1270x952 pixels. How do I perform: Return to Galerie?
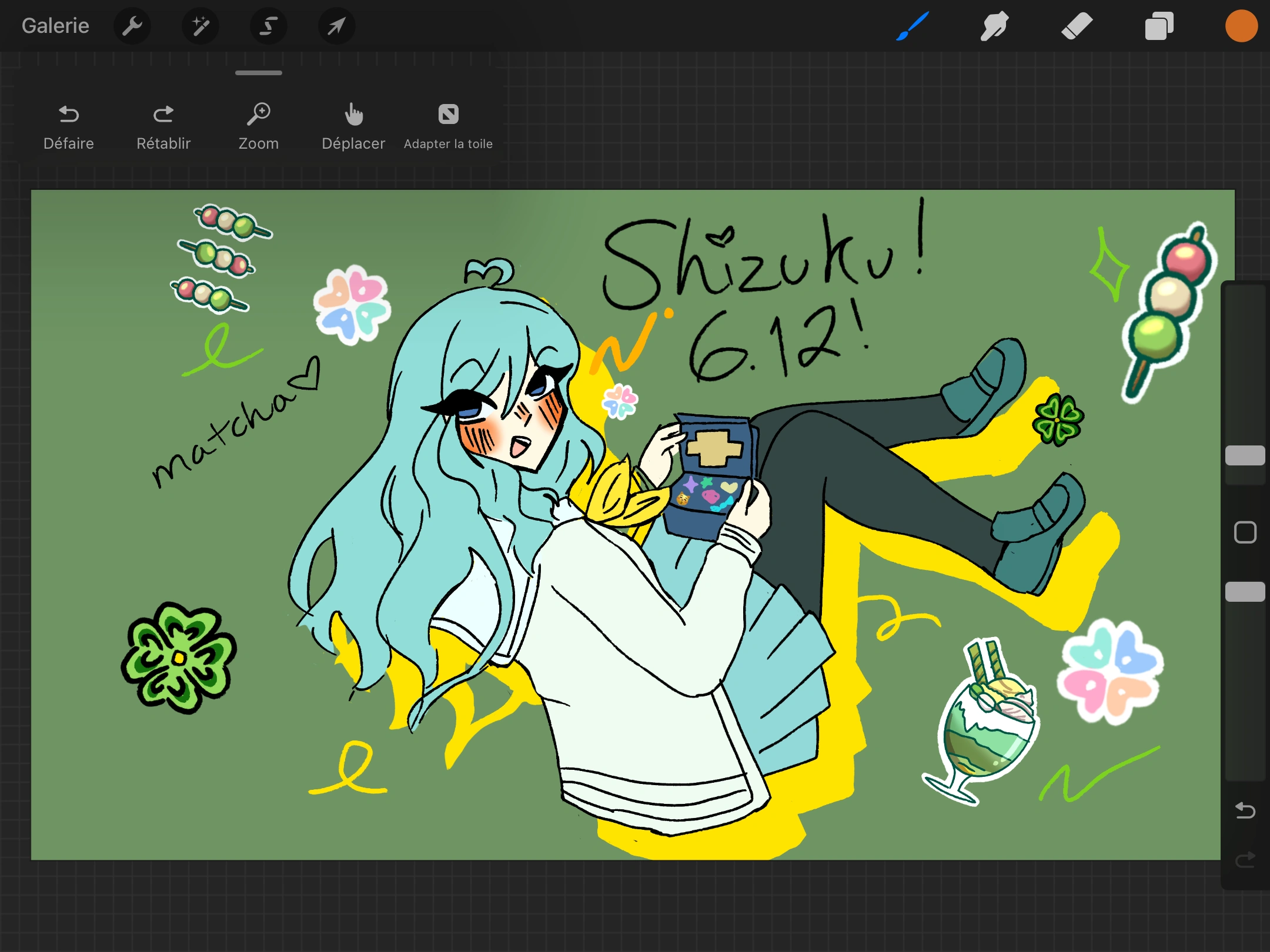click(55, 26)
